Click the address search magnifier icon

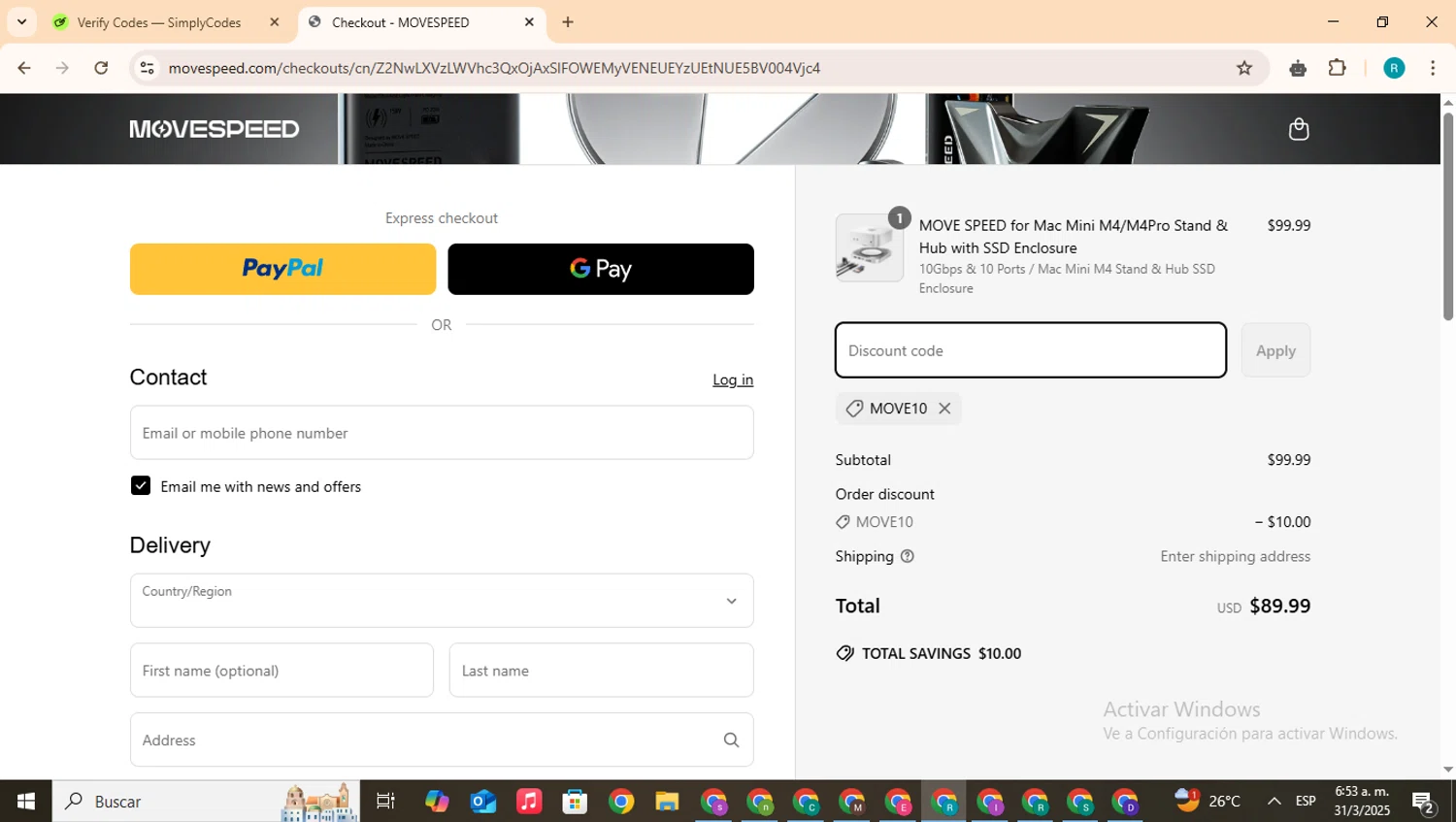[x=731, y=740]
